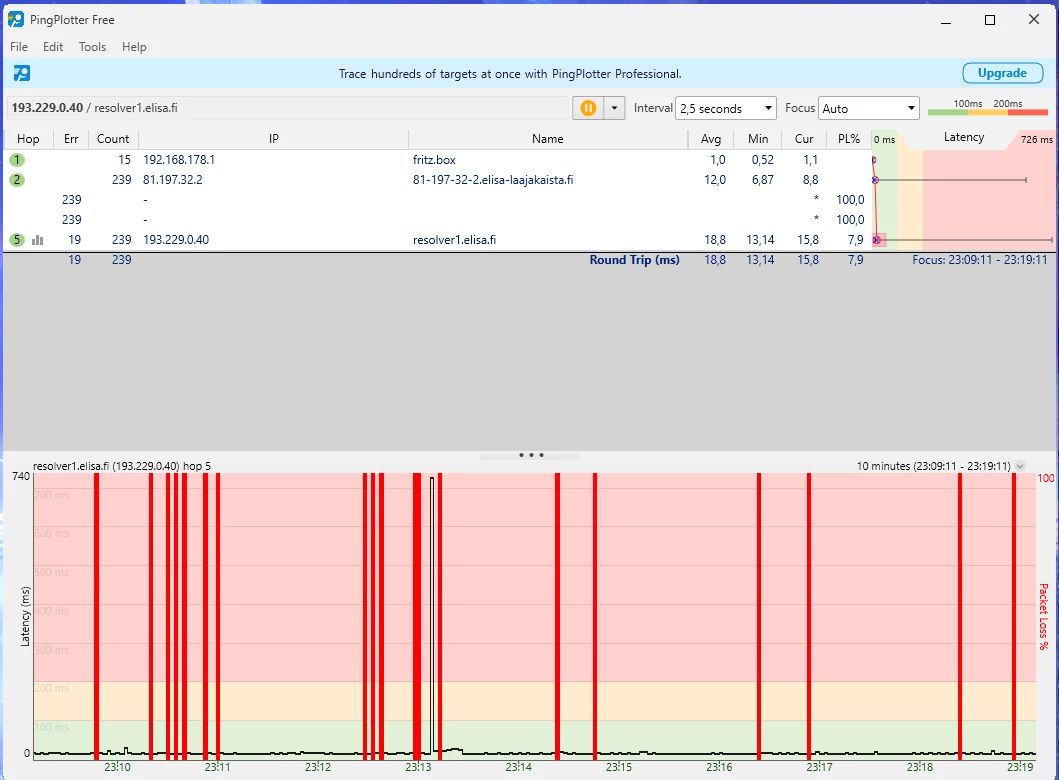The image size is (1059, 780).
Task: Click the PingPlotter logo in the banner
Action: click(21, 73)
